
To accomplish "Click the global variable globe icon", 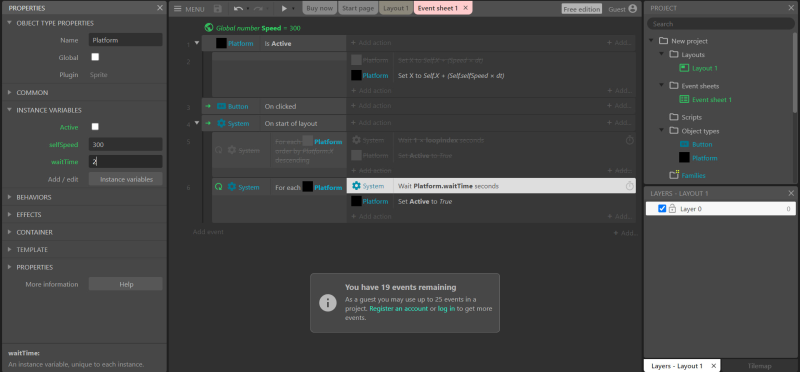I will (x=208, y=28).
